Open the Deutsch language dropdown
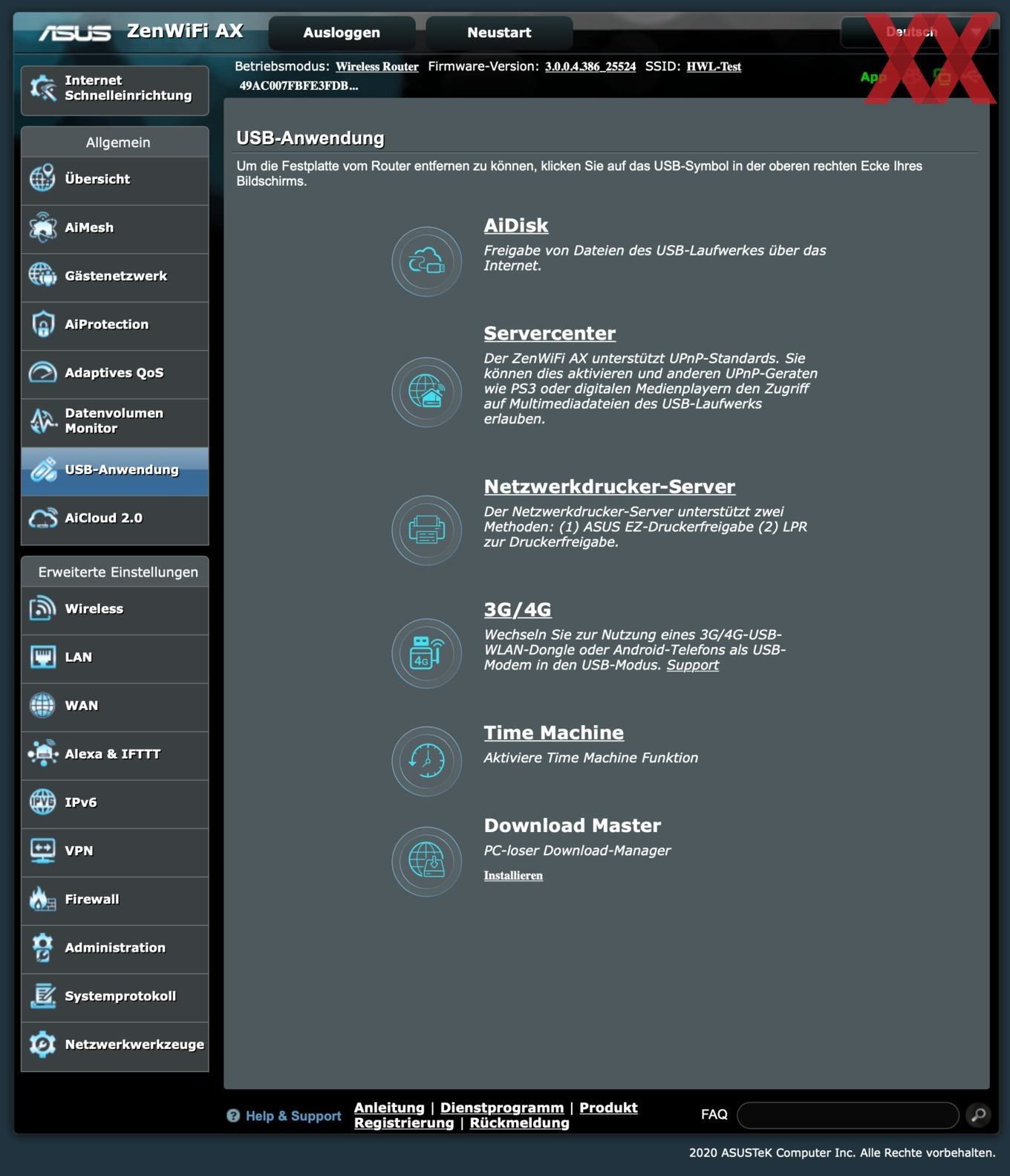Screen dimensions: 1010x1176 pyautogui.click(x=915, y=32)
